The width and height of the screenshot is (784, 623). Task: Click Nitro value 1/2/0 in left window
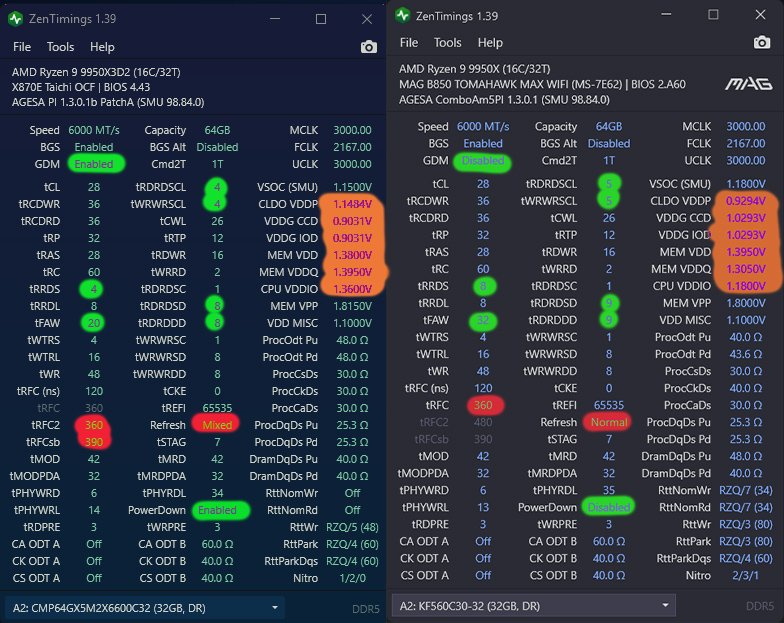pyautogui.click(x=352, y=578)
